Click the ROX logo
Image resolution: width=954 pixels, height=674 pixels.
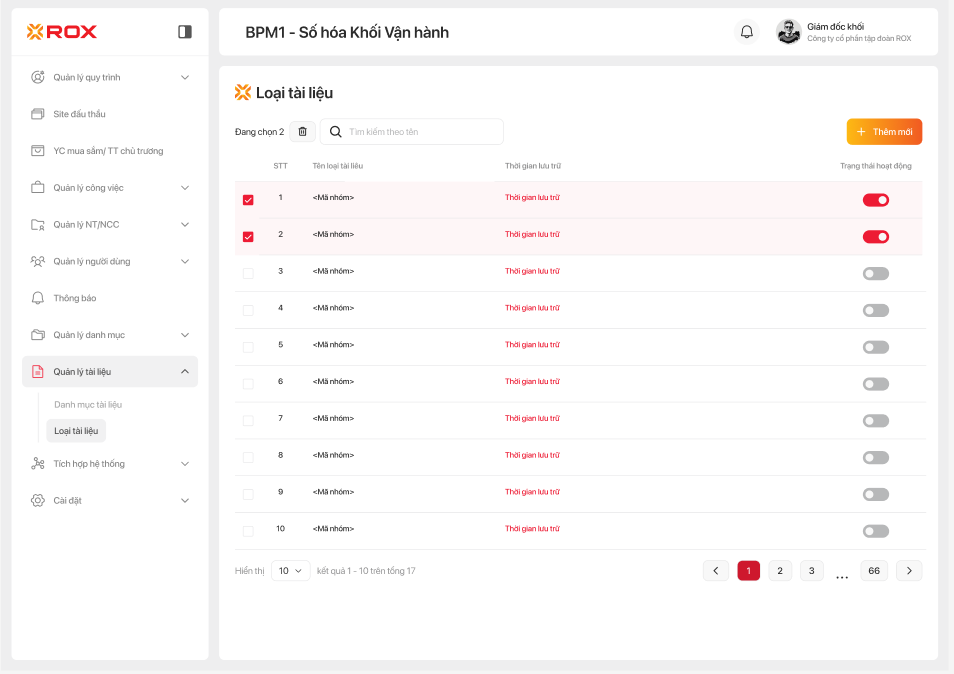[62, 32]
